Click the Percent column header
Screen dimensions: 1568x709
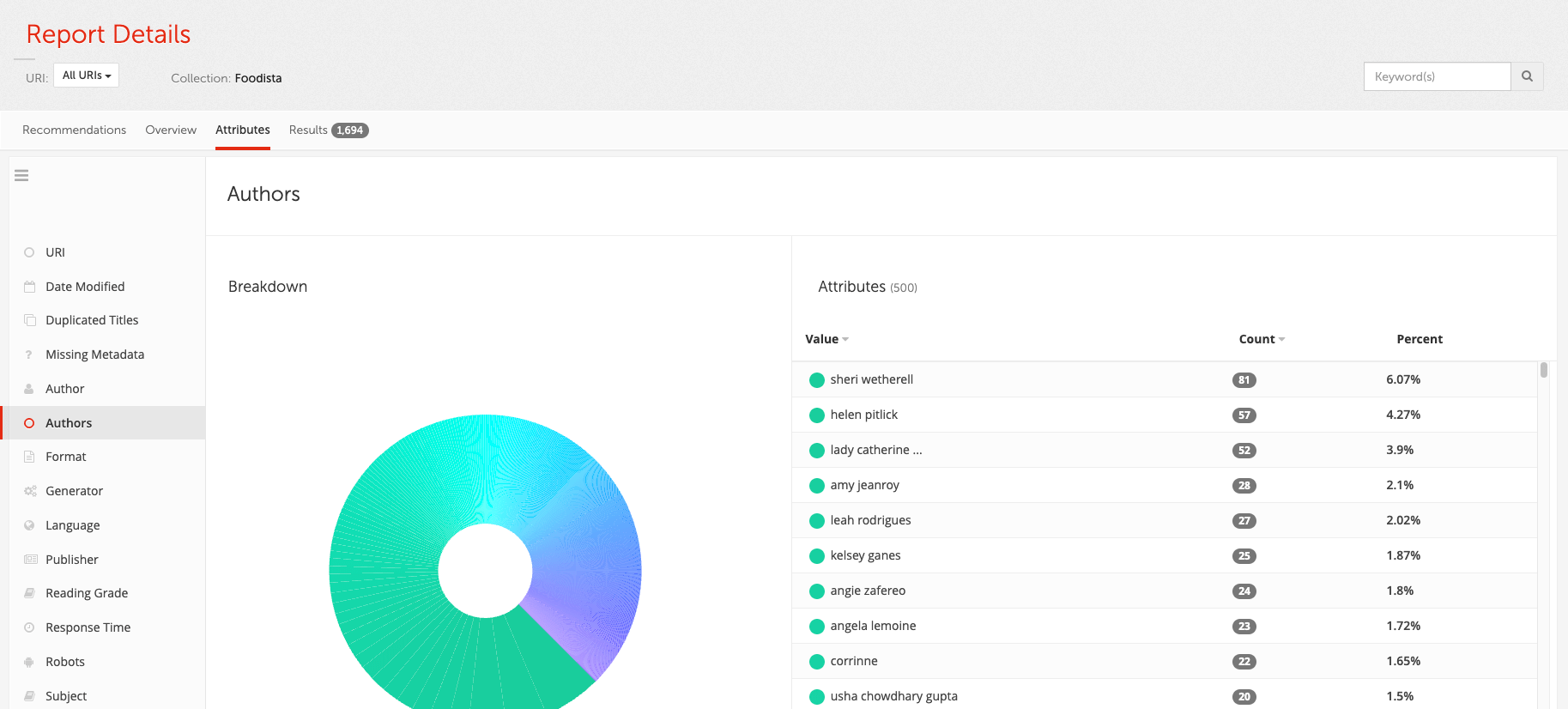(x=1420, y=339)
